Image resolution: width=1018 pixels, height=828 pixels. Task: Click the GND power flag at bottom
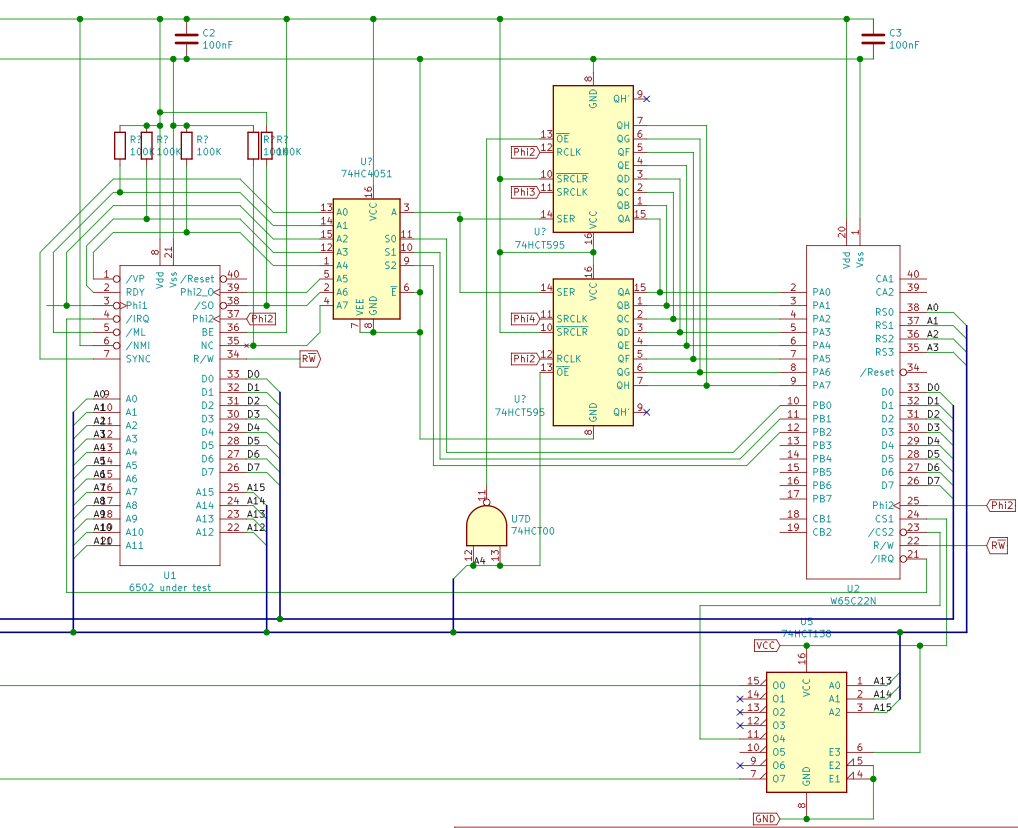tap(766, 818)
